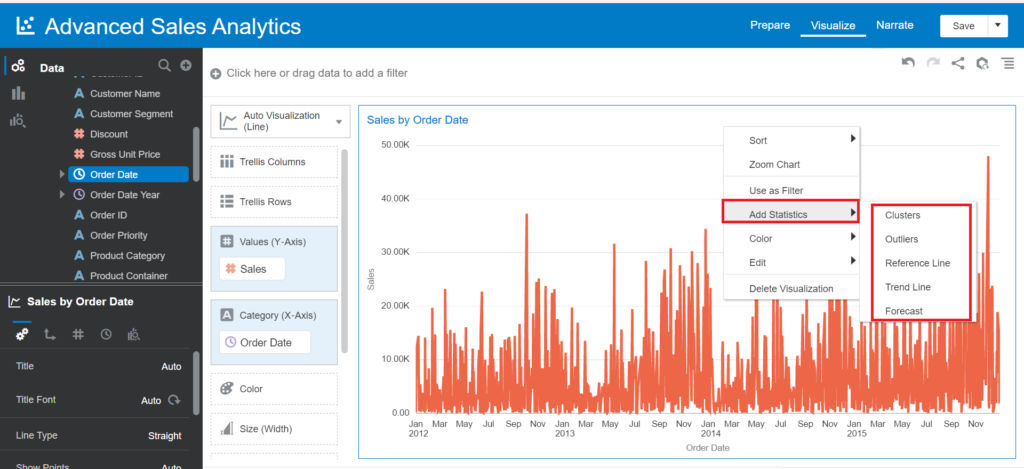Open the Color submenu in context menu
Image resolution: width=1024 pixels, height=469 pixels.
(790, 238)
